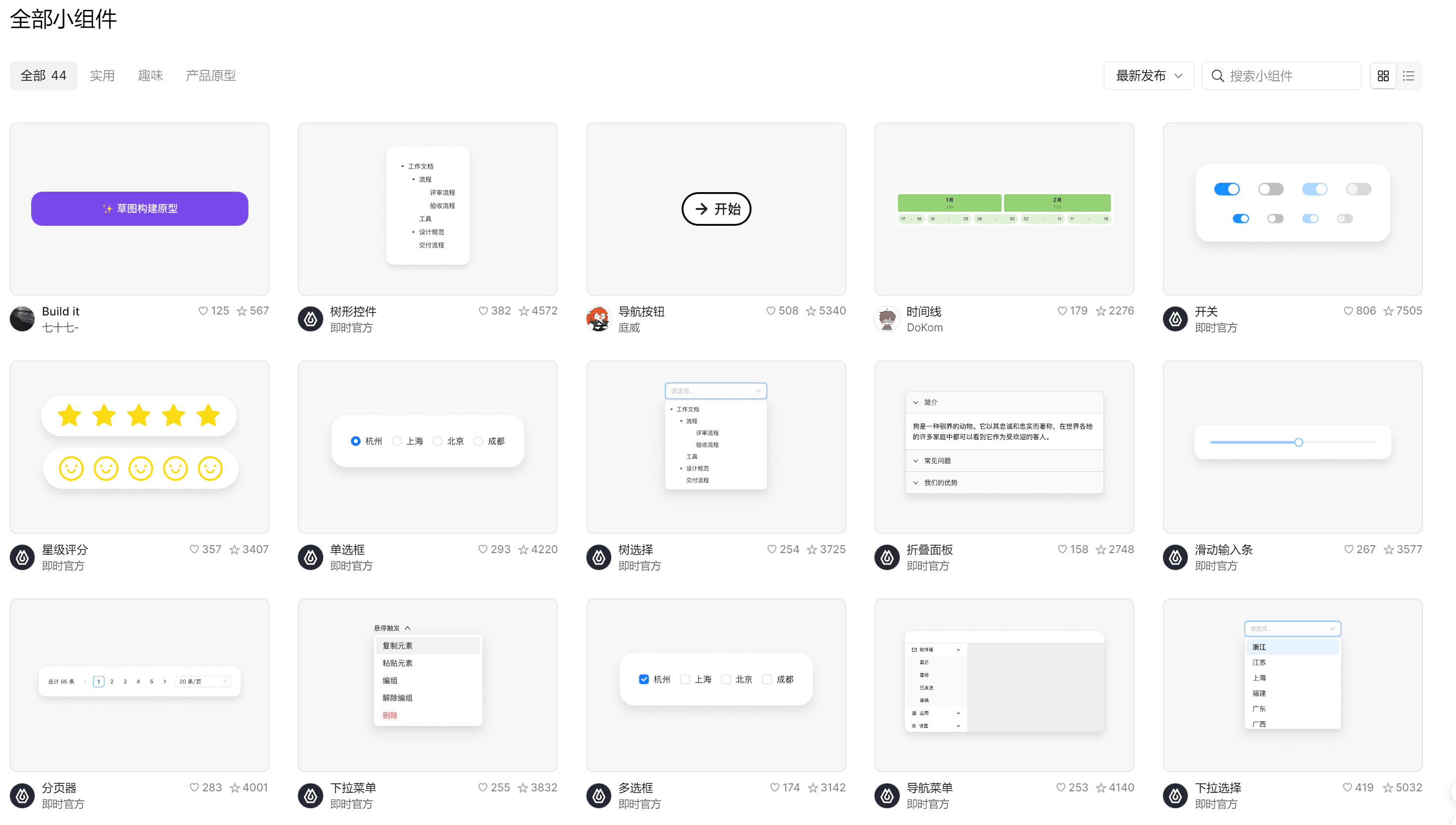Click heart icon for 开关 widget
This screenshot has height=825, width=1456.
[1348, 311]
